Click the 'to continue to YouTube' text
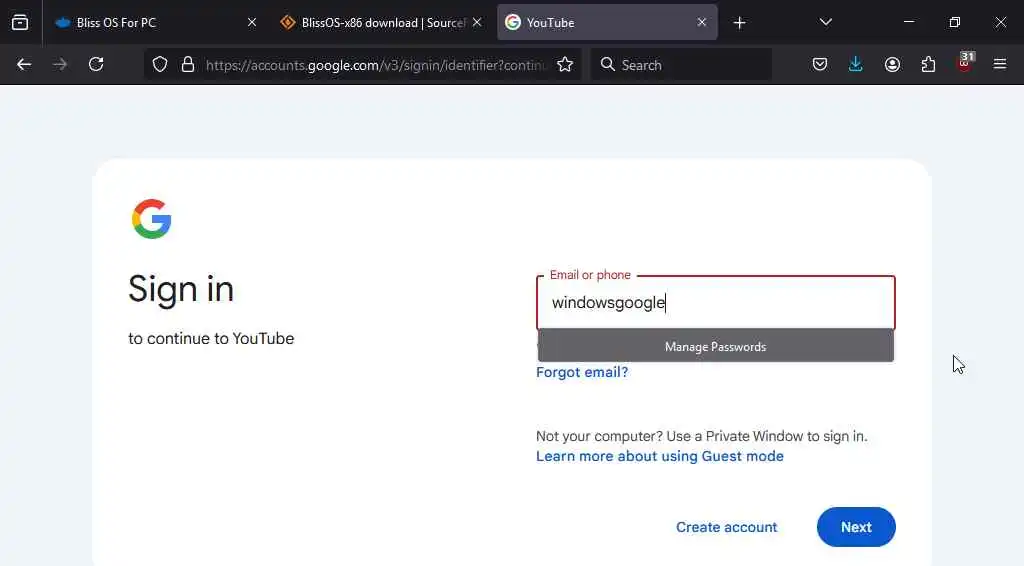 [211, 338]
